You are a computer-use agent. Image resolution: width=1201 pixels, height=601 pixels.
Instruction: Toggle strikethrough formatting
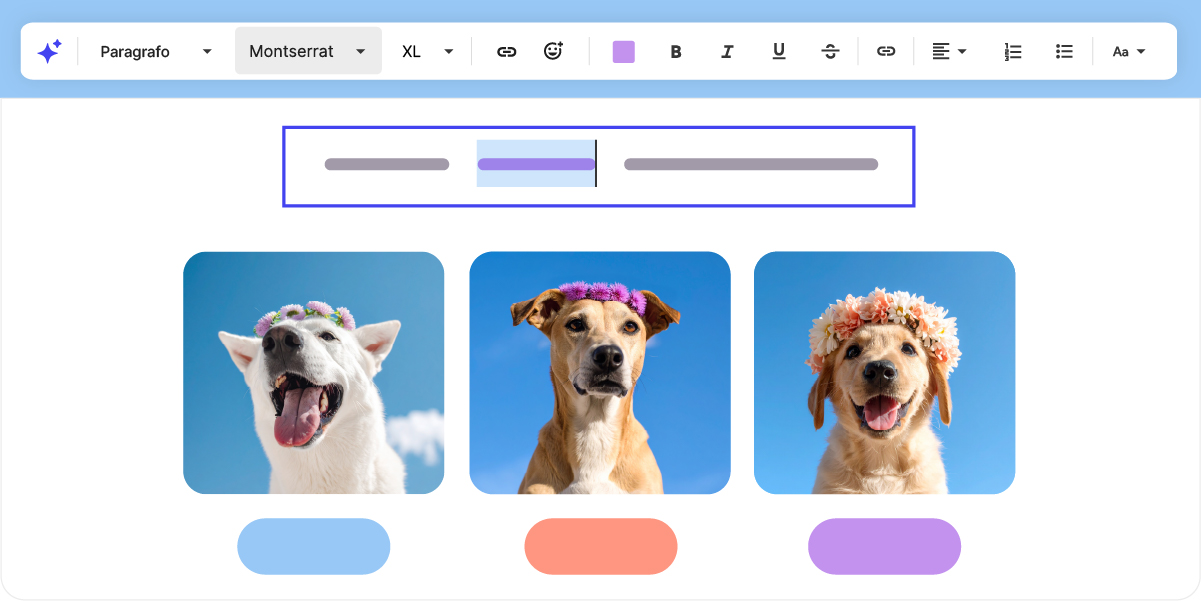point(830,51)
